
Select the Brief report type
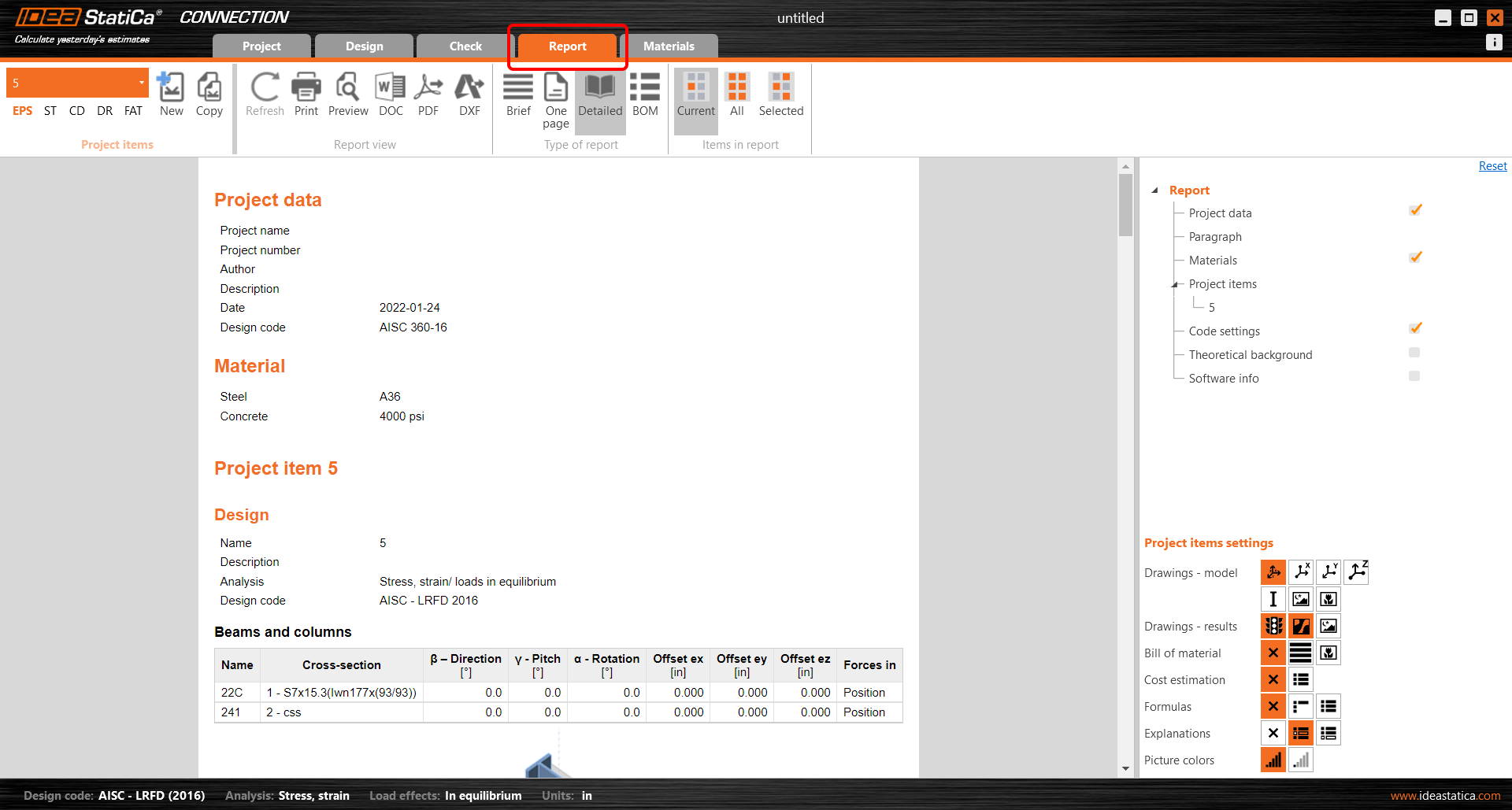518,94
